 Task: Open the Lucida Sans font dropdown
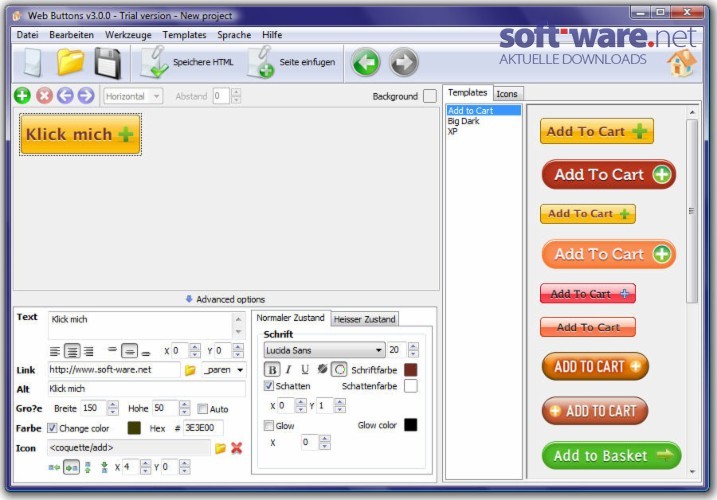(324, 350)
